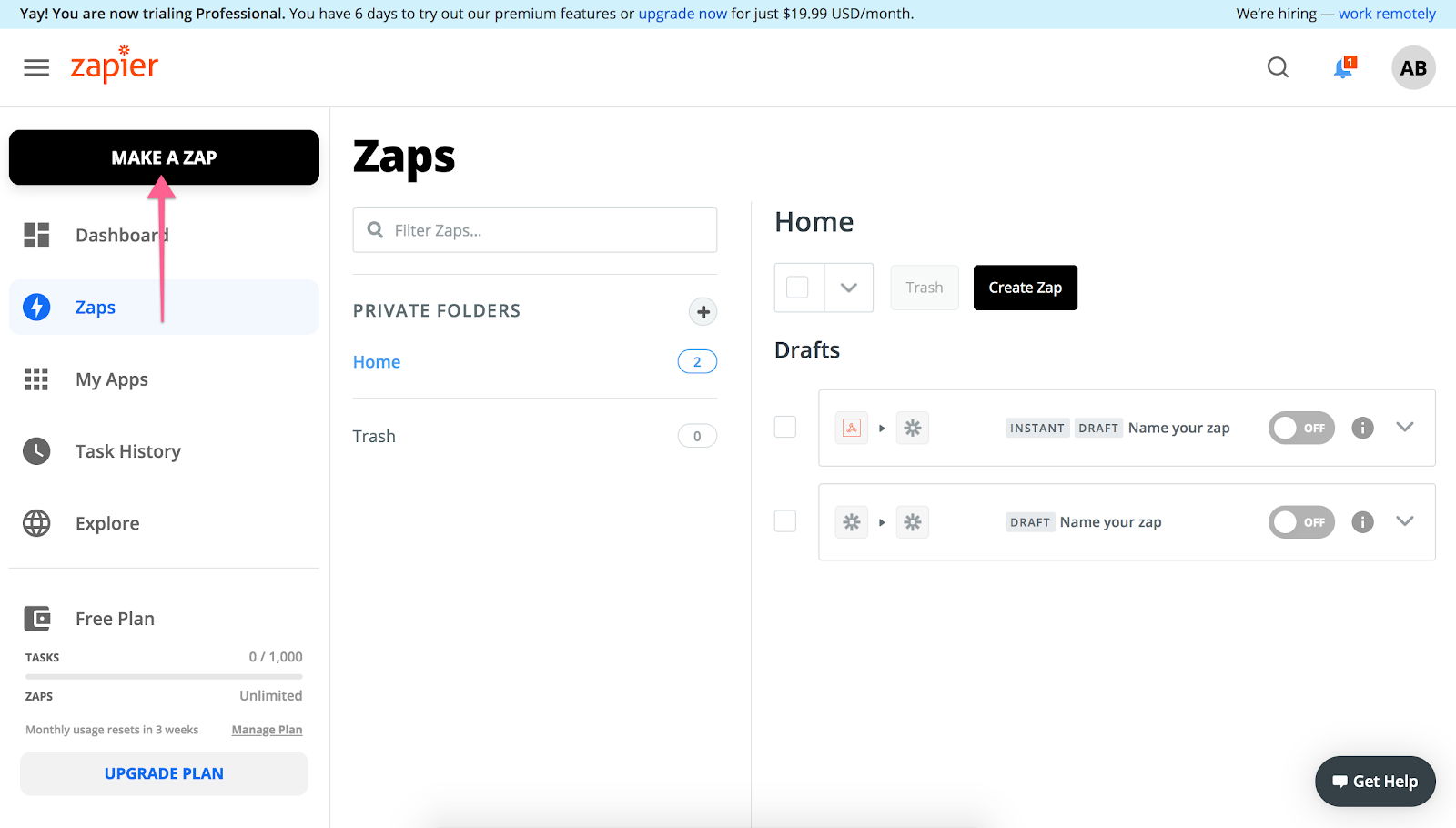Open the hamburger navigation menu
The width and height of the screenshot is (1456, 828).
[36, 67]
